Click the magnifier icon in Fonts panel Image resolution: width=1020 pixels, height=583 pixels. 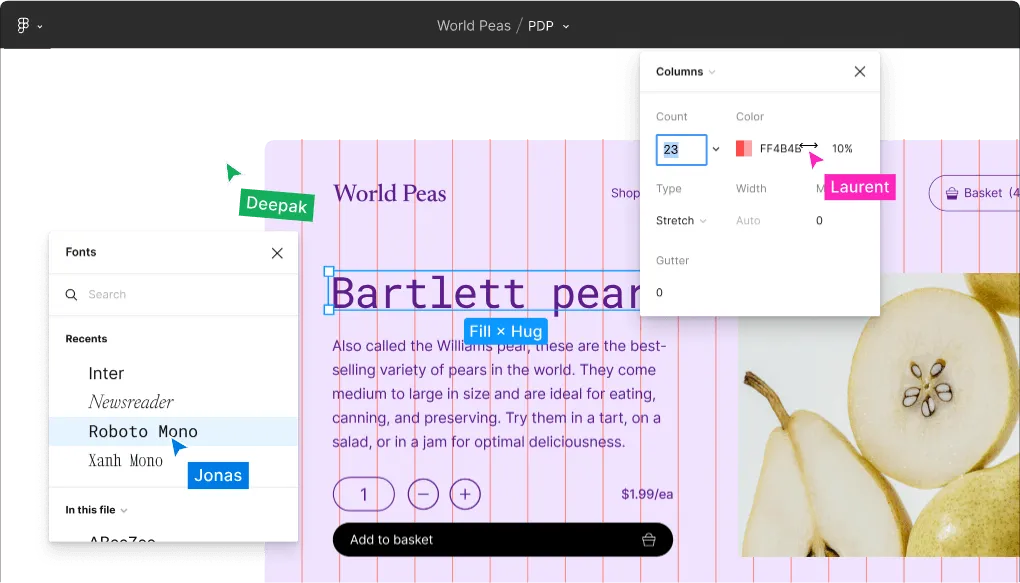pyautogui.click(x=71, y=295)
